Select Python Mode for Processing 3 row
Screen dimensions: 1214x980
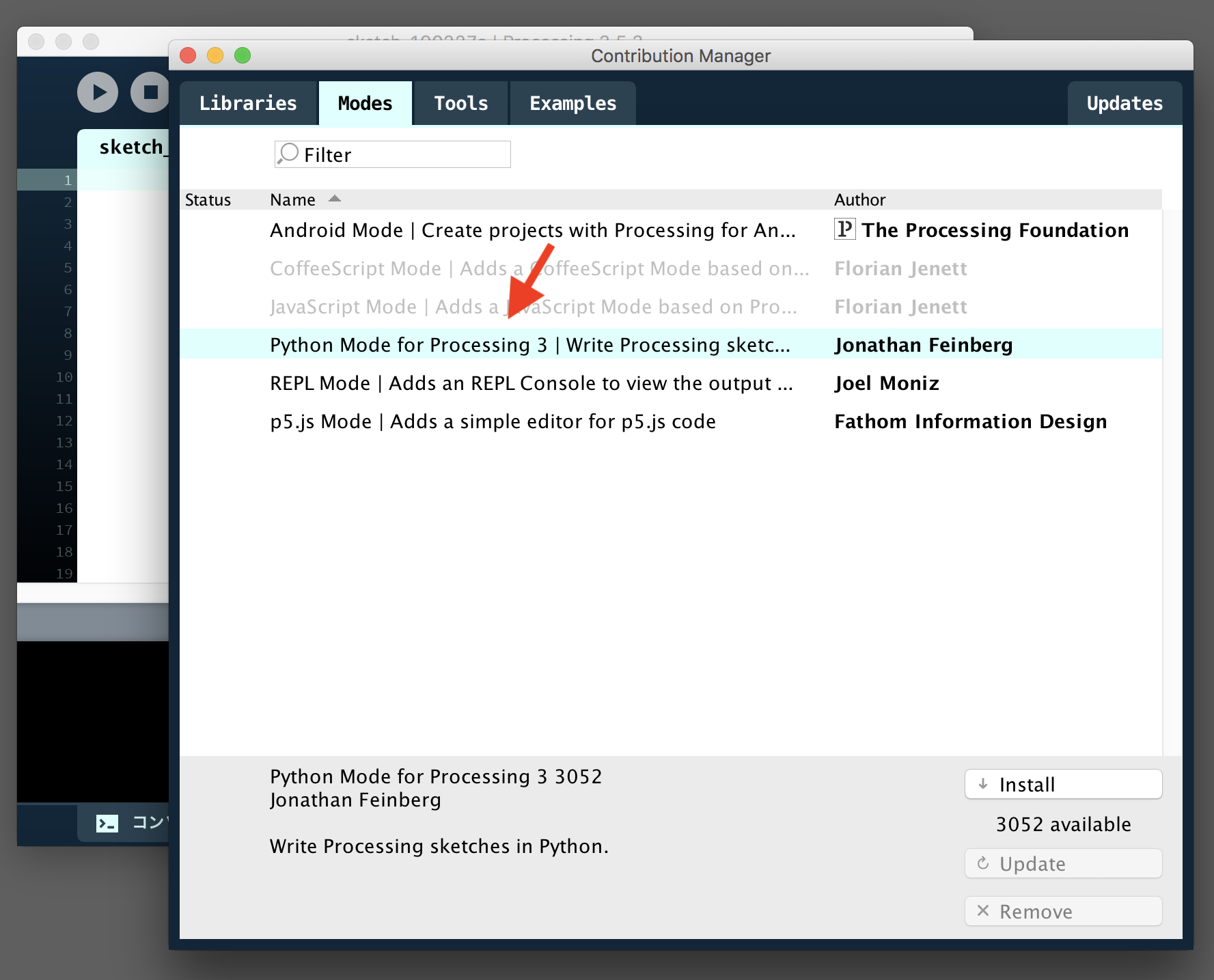pyautogui.click(x=671, y=344)
